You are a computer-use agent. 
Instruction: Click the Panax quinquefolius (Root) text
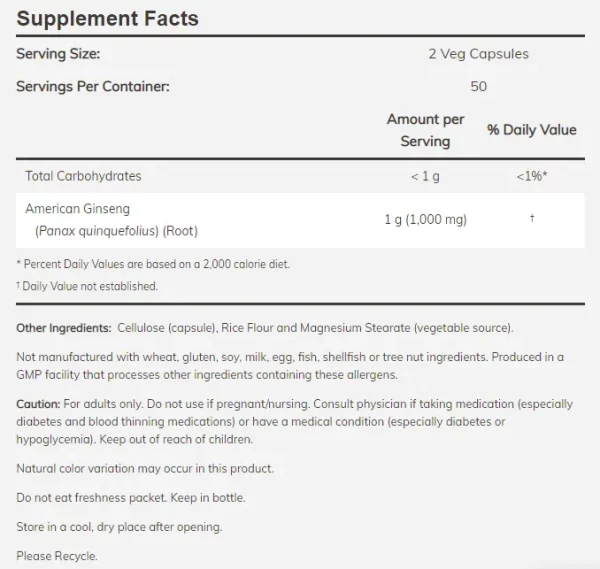click(x=116, y=231)
